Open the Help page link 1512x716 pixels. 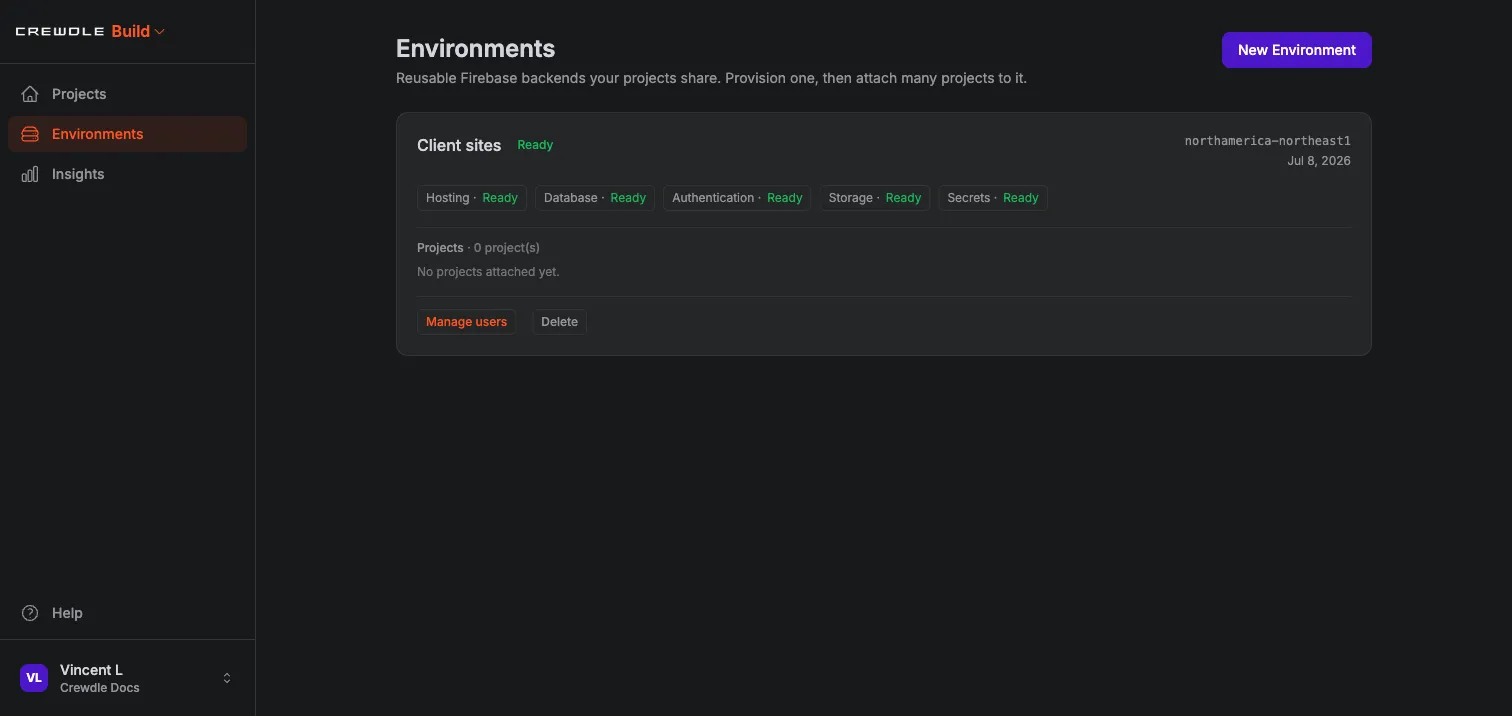pyautogui.click(x=127, y=613)
